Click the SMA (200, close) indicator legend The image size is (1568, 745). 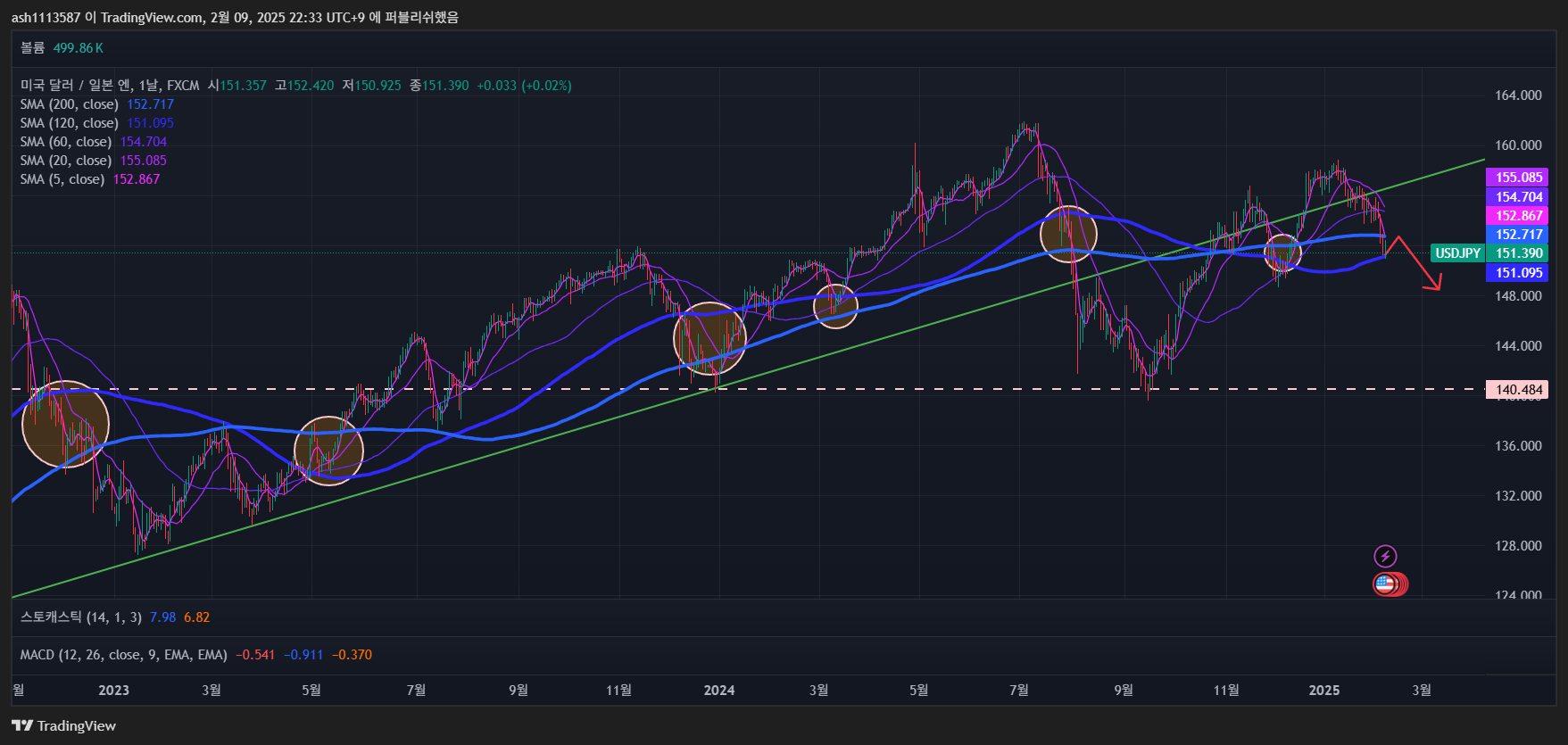pos(70,104)
